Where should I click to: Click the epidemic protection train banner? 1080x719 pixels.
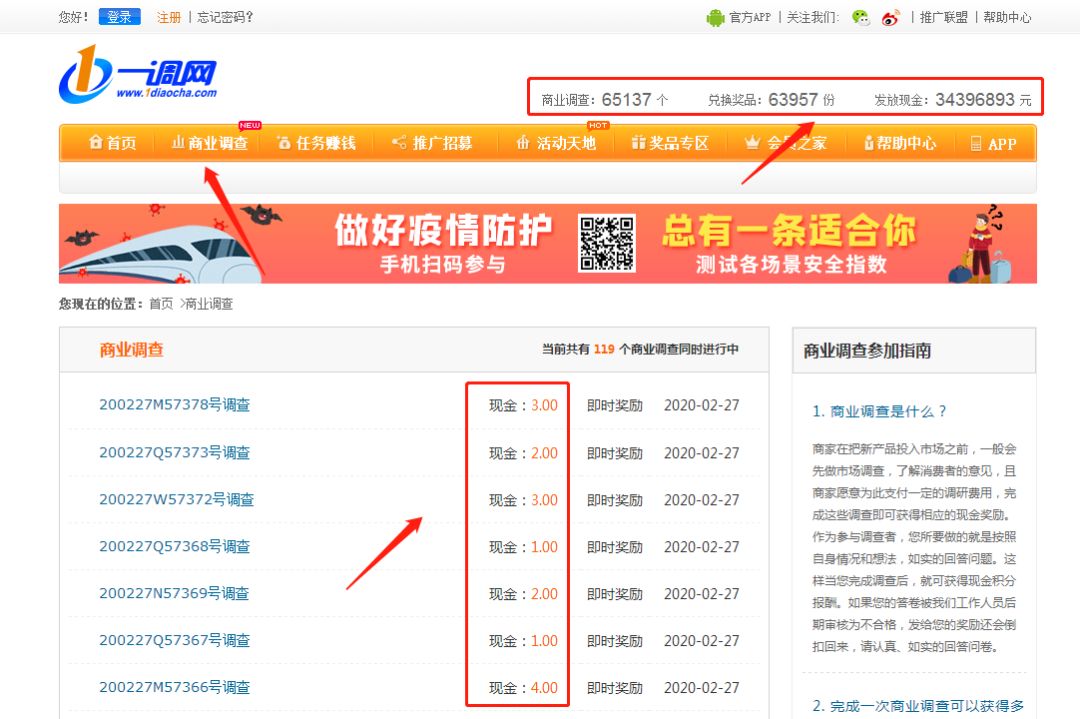click(x=300, y=243)
